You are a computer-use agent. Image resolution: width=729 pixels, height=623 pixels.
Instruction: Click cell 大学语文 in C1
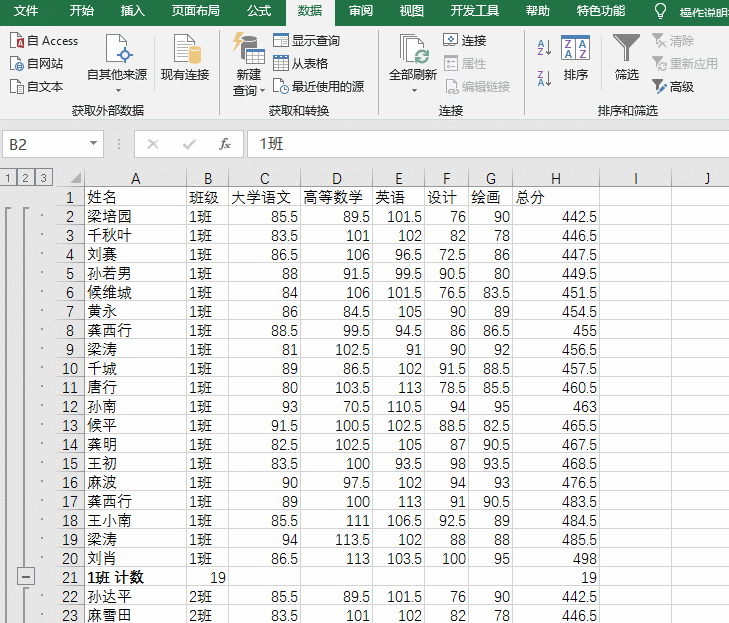264,197
